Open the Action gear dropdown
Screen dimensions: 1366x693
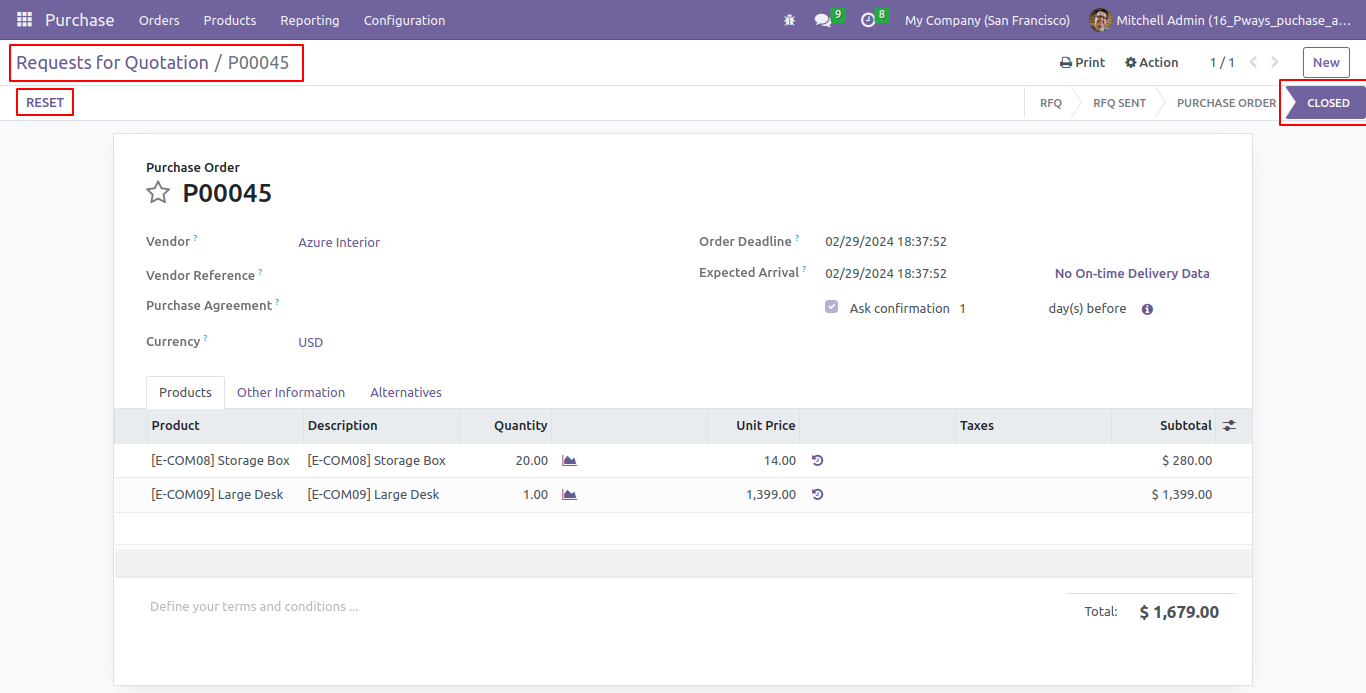(x=1151, y=62)
